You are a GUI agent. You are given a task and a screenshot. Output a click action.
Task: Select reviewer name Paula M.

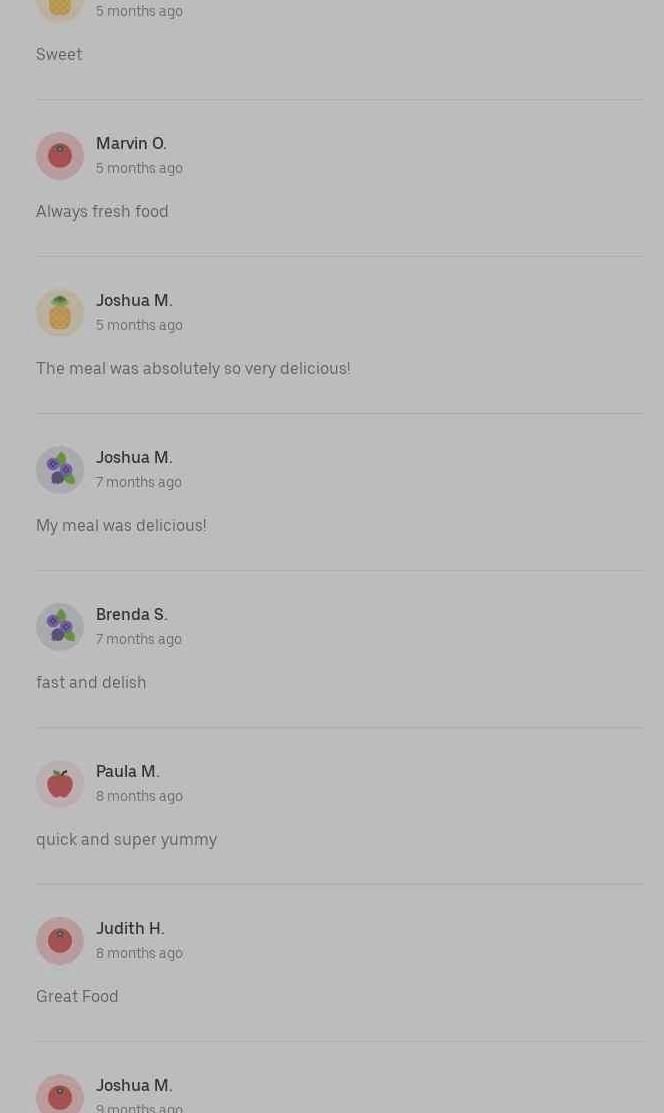127,772
